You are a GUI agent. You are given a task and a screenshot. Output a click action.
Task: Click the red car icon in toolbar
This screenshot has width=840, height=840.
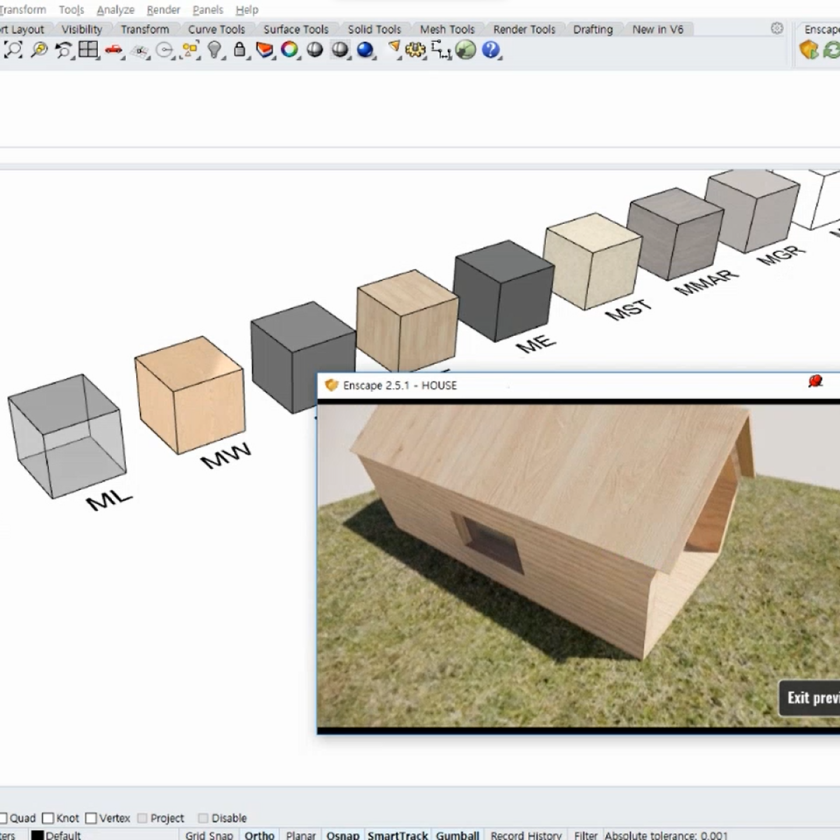click(114, 50)
